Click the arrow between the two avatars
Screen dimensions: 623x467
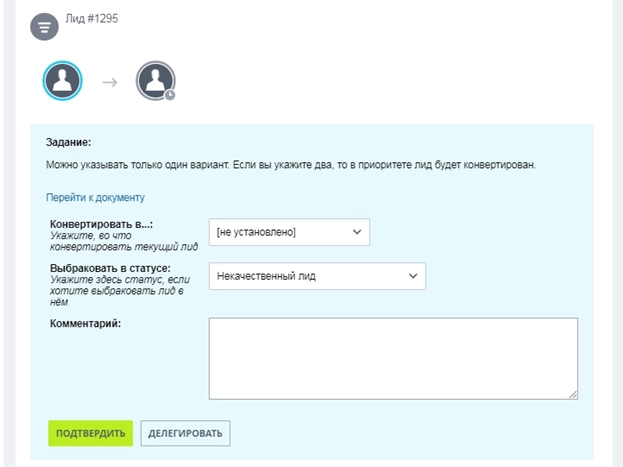[x=109, y=83]
